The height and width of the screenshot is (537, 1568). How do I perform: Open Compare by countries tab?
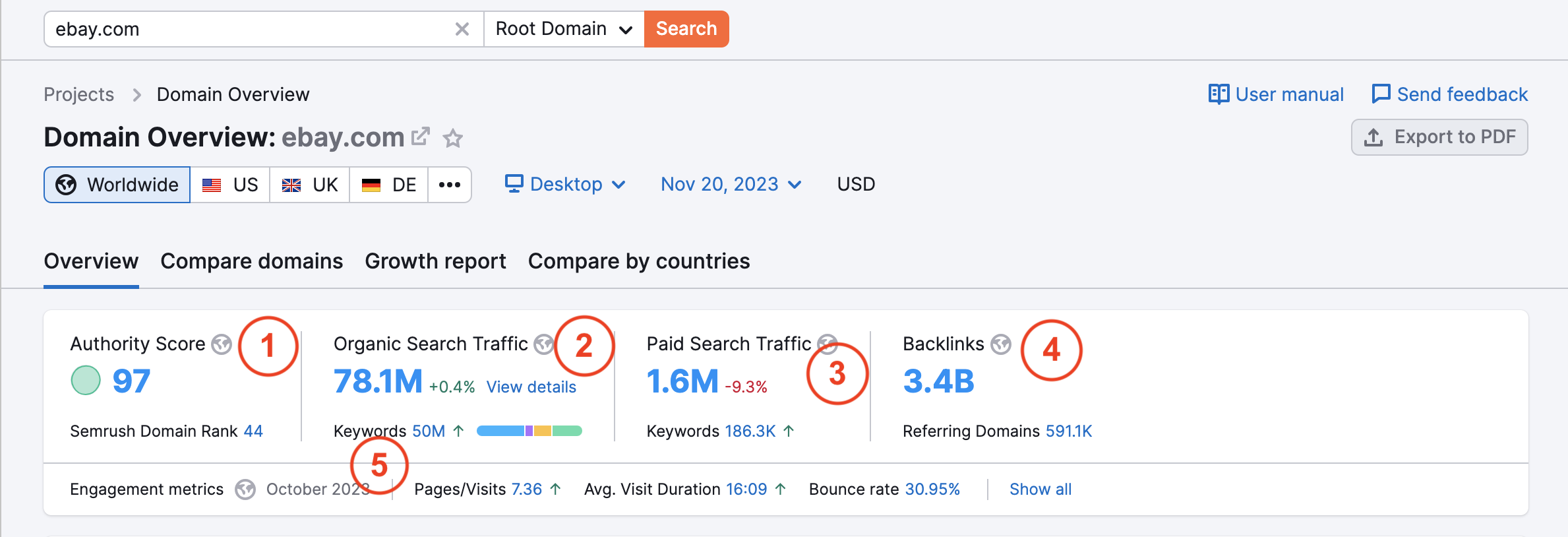(x=639, y=261)
